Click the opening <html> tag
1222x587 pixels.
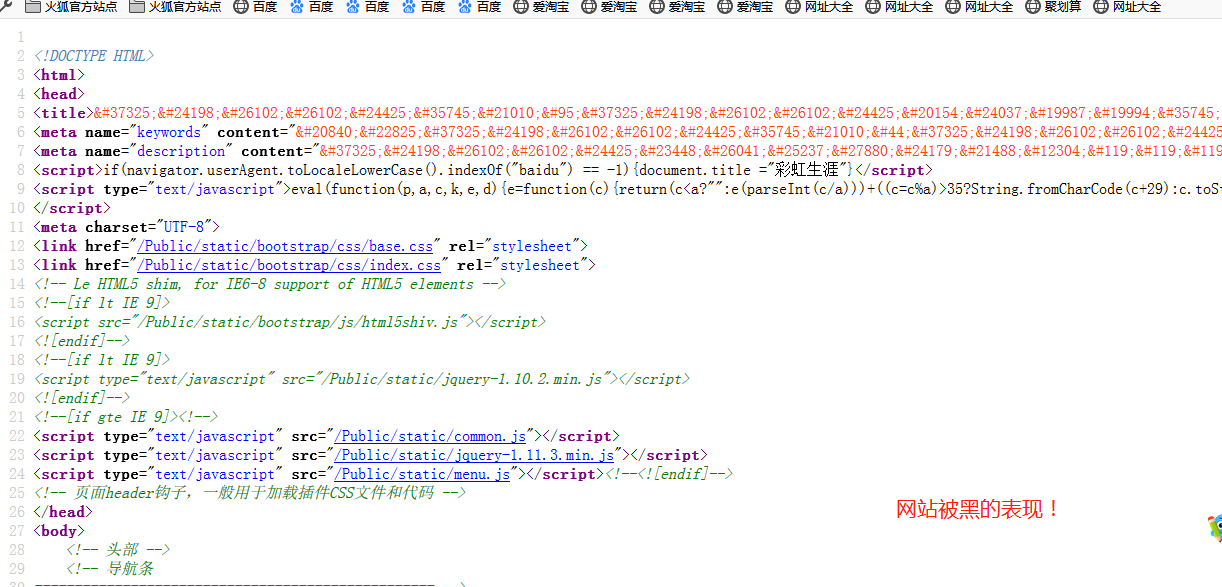point(59,75)
